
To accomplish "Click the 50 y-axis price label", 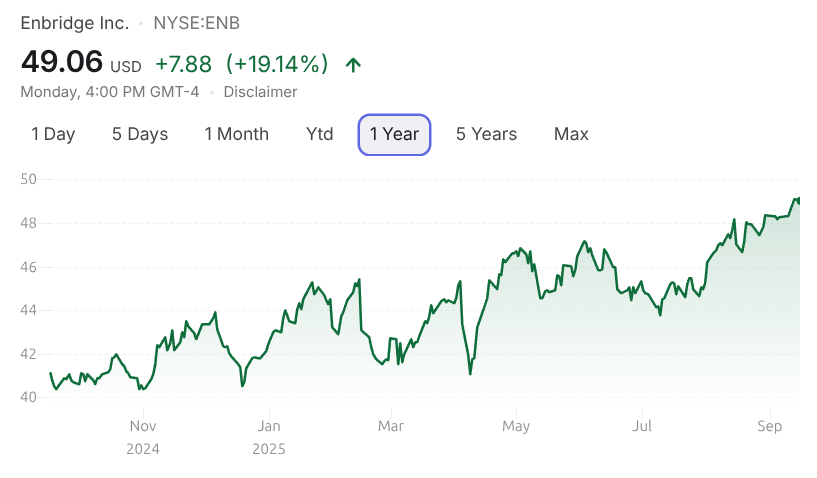I will click(x=29, y=179).
